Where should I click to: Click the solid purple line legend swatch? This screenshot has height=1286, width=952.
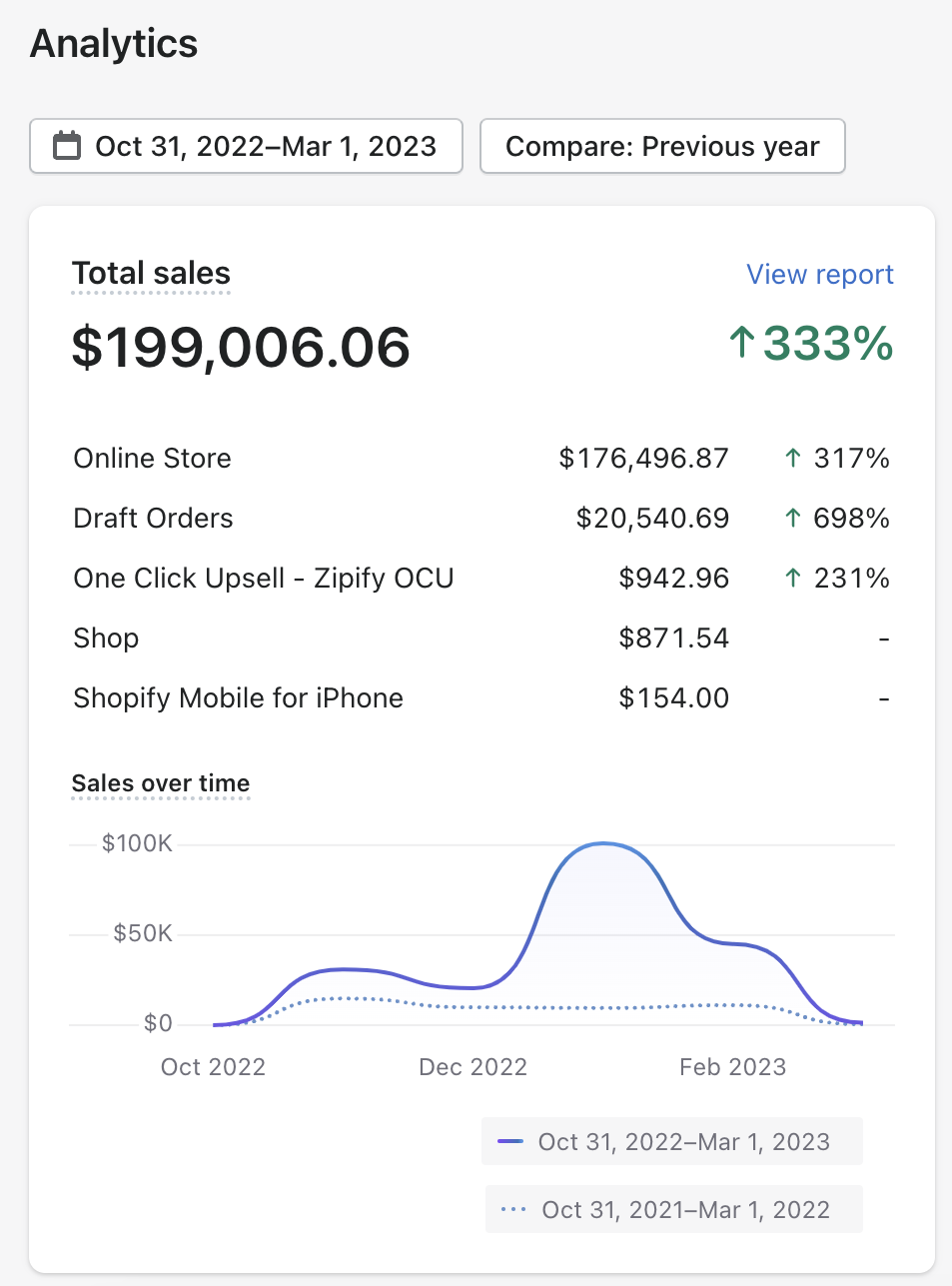[x=510, y=1142]
